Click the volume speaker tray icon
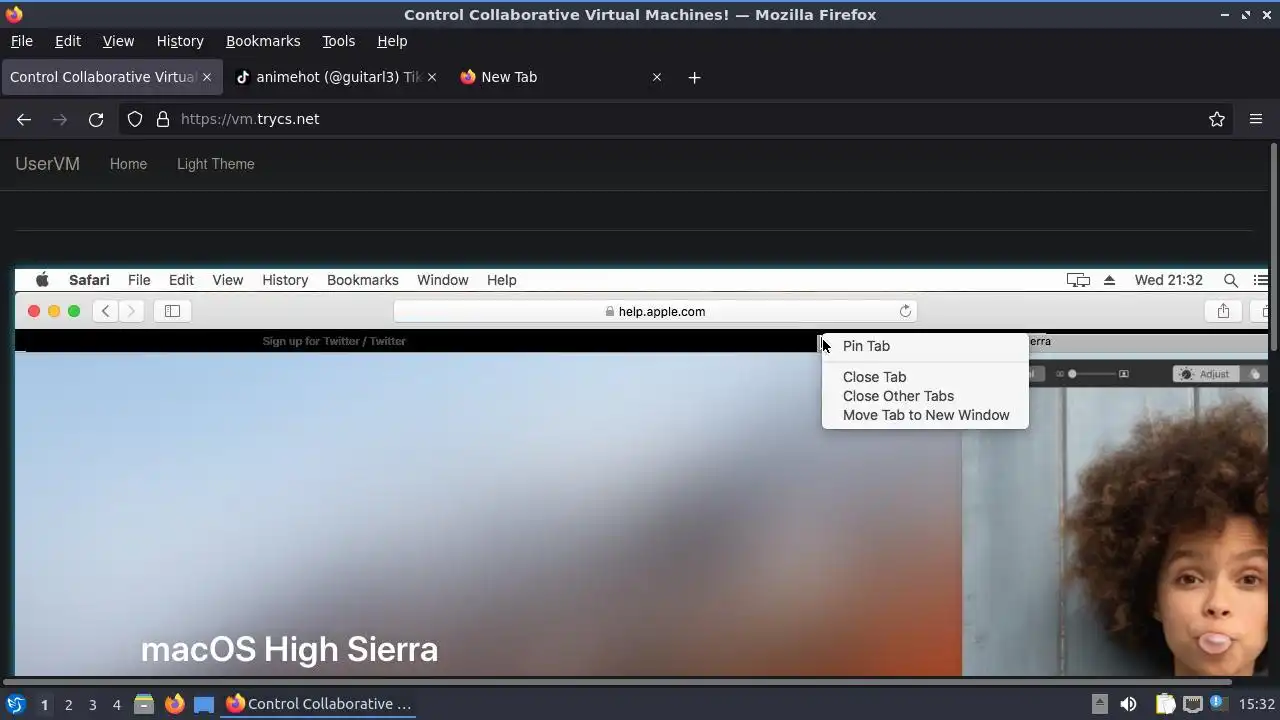This screenshot has width=1280, height=720. click(x=1128, y=704)
